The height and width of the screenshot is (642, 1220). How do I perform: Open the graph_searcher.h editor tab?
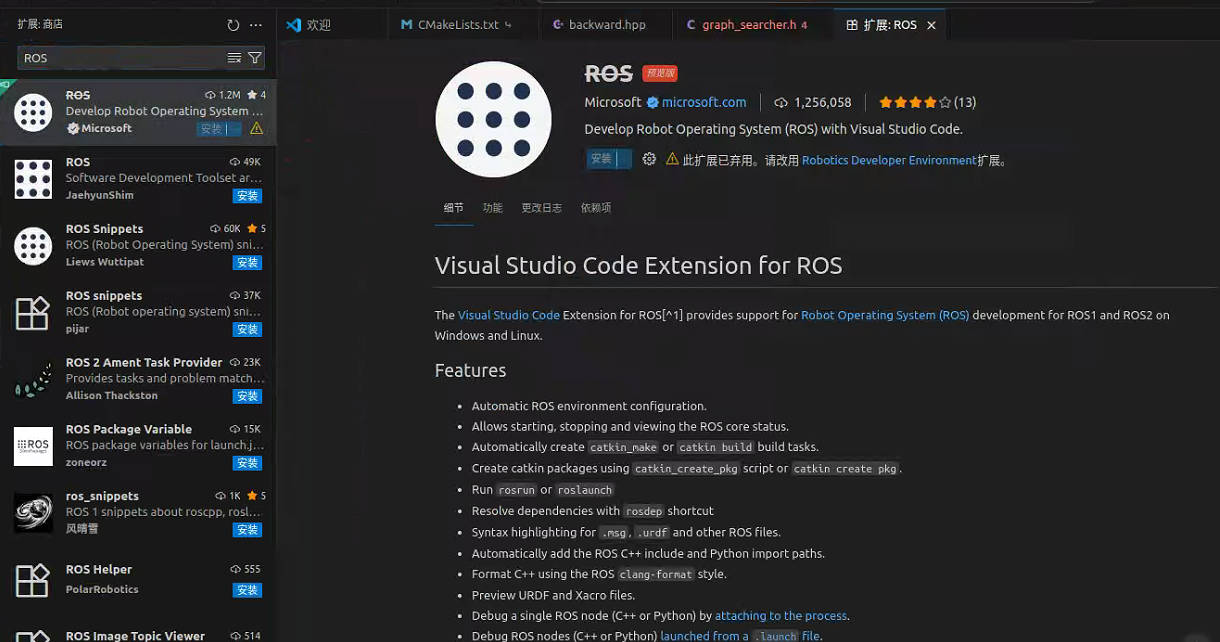(748, 25)
